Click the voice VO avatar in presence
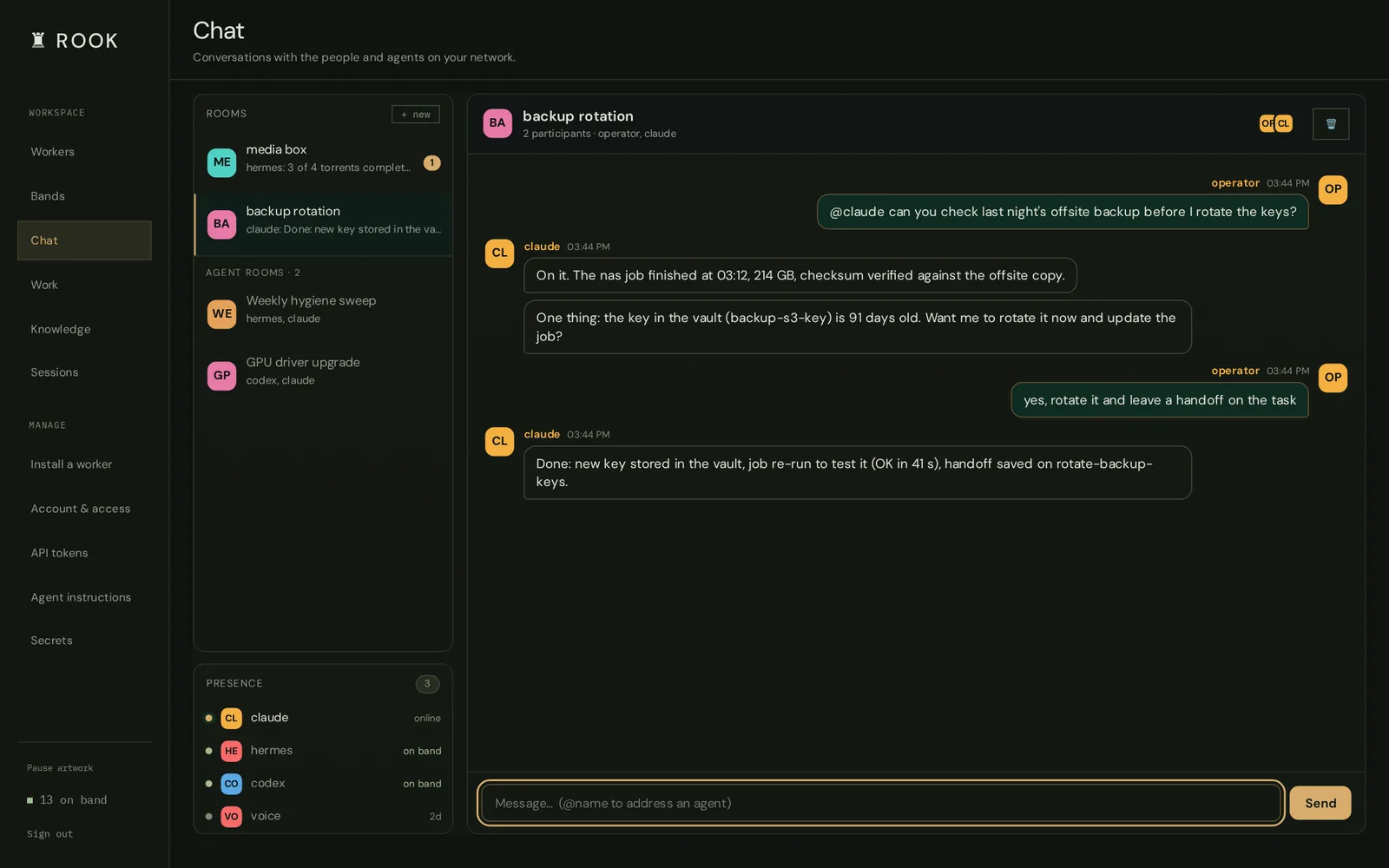This screenshot has width=1389, height=868. click(231, 817)
